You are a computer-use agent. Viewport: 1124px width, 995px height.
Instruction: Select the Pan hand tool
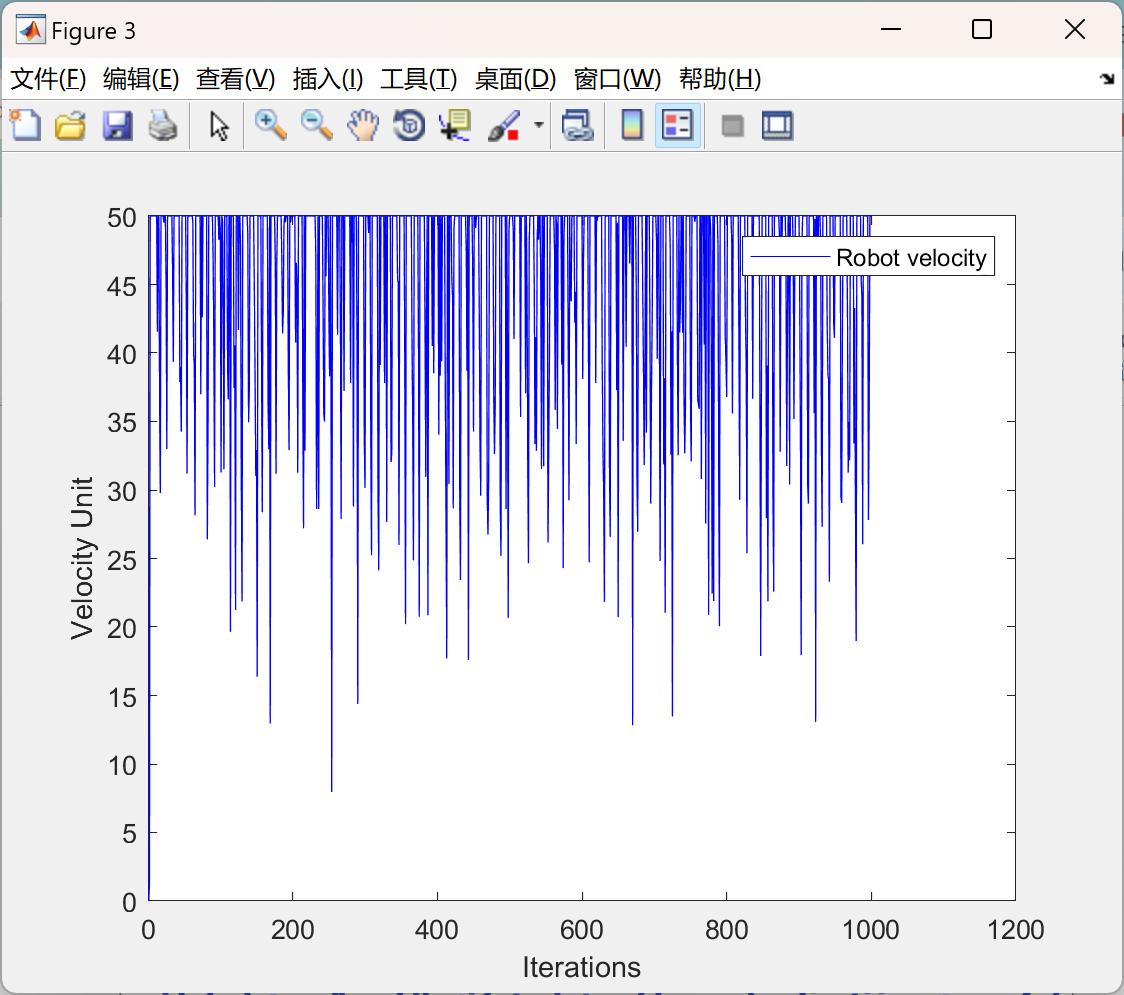pos(363,125)
